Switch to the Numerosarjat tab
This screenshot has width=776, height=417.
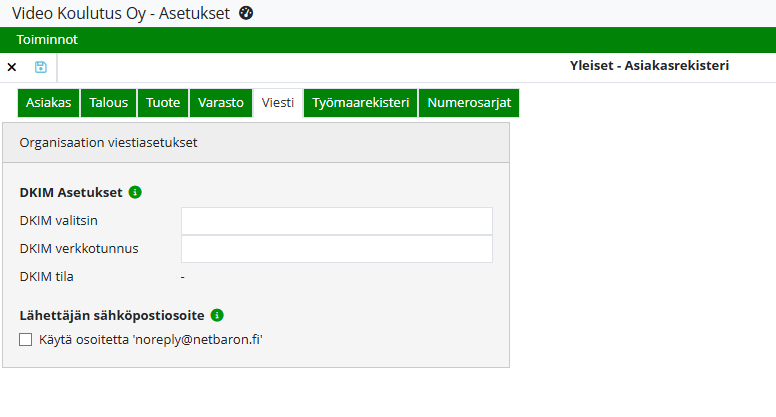click(x=468, y=103)
